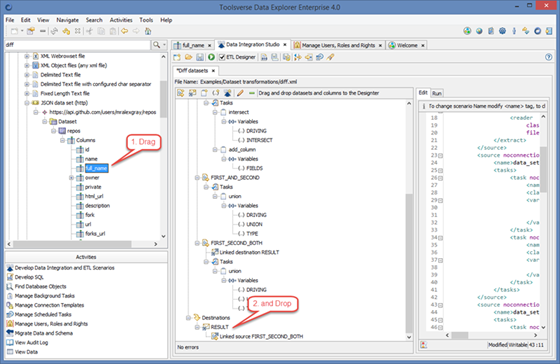Open the Navigate menu
The width and height of the screenshot is (560, 364).
(68, 20)
